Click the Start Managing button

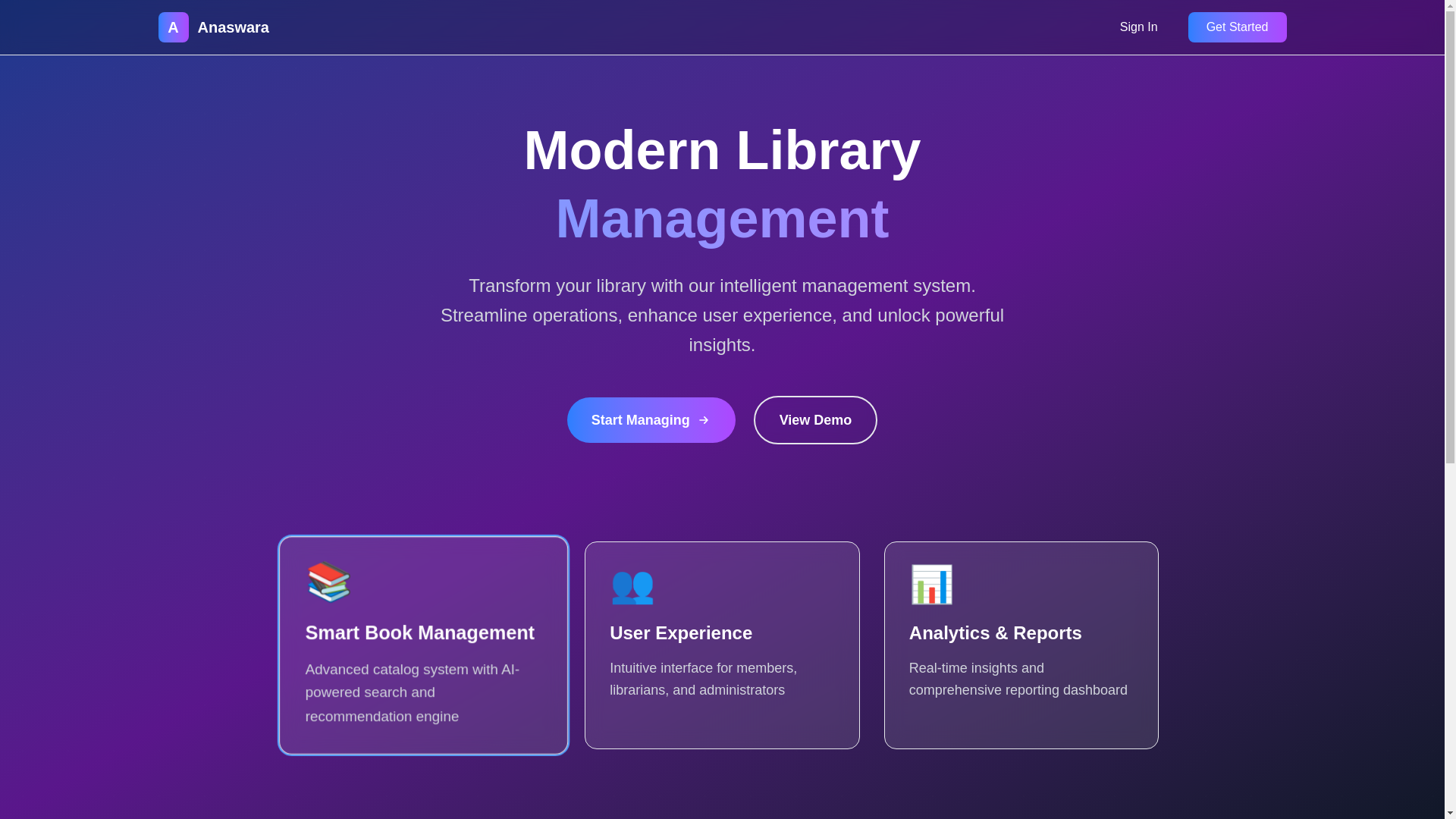[651, 420]
